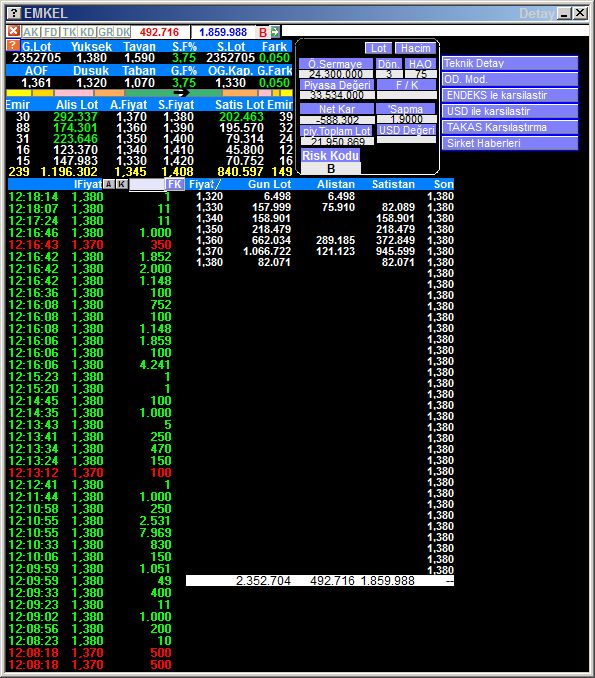Click the small K filter button
The width and height of the screenshot is (595, 678).
pyautogui.click(x=122, y=184)
